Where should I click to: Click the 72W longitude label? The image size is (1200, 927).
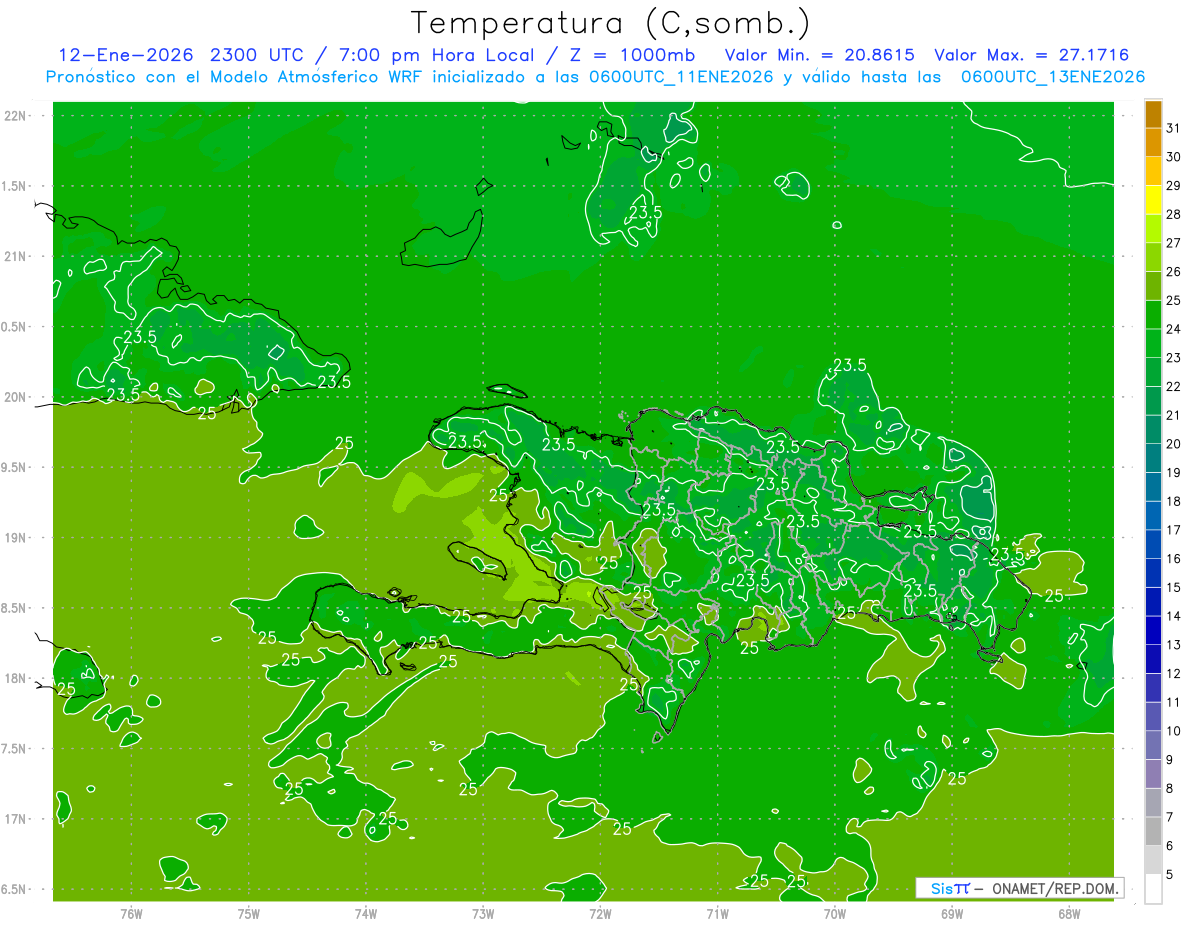(x=600, y=913)
